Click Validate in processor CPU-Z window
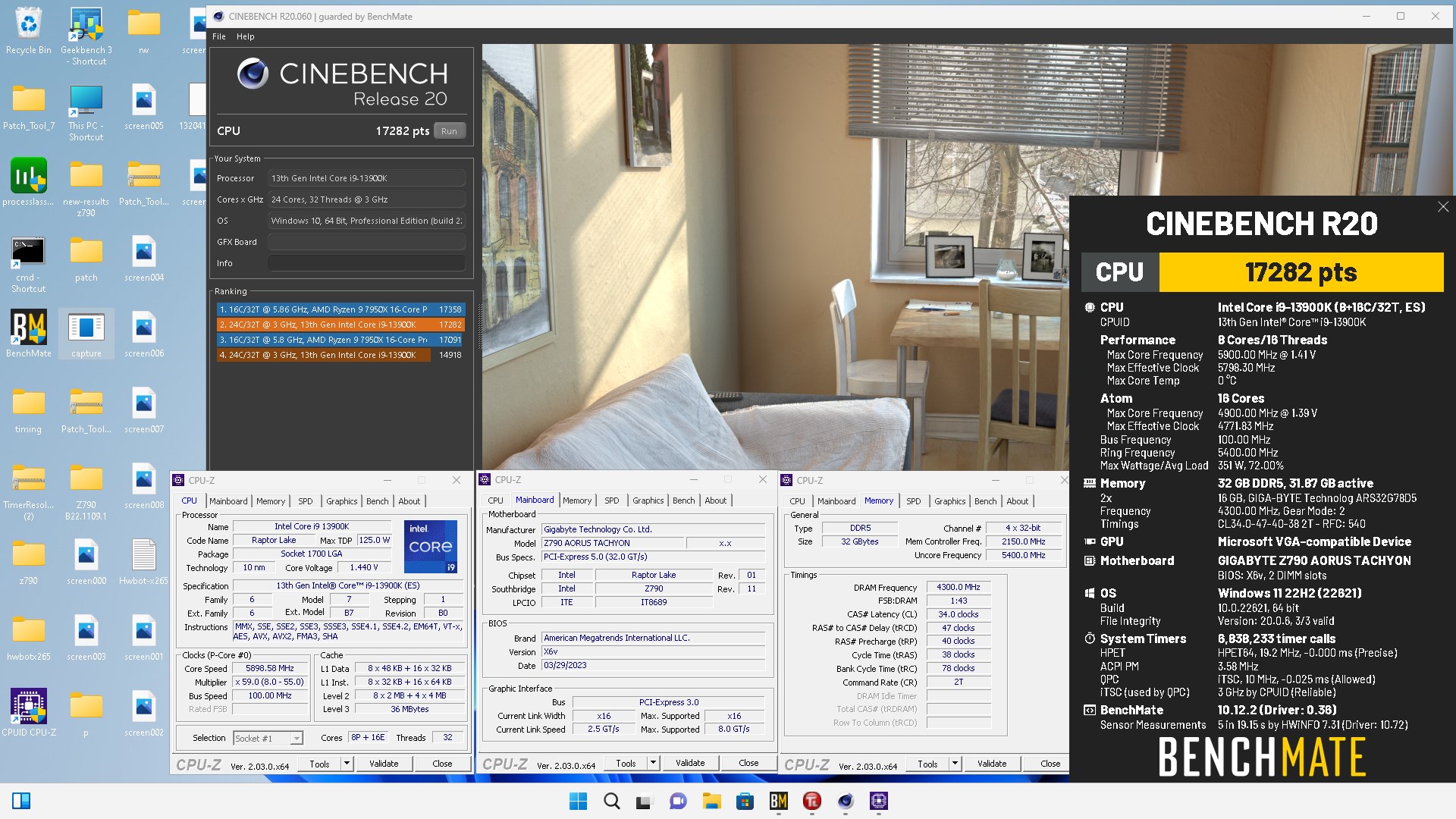Viewport: 1456px width, 819px height. coord(384,764)
